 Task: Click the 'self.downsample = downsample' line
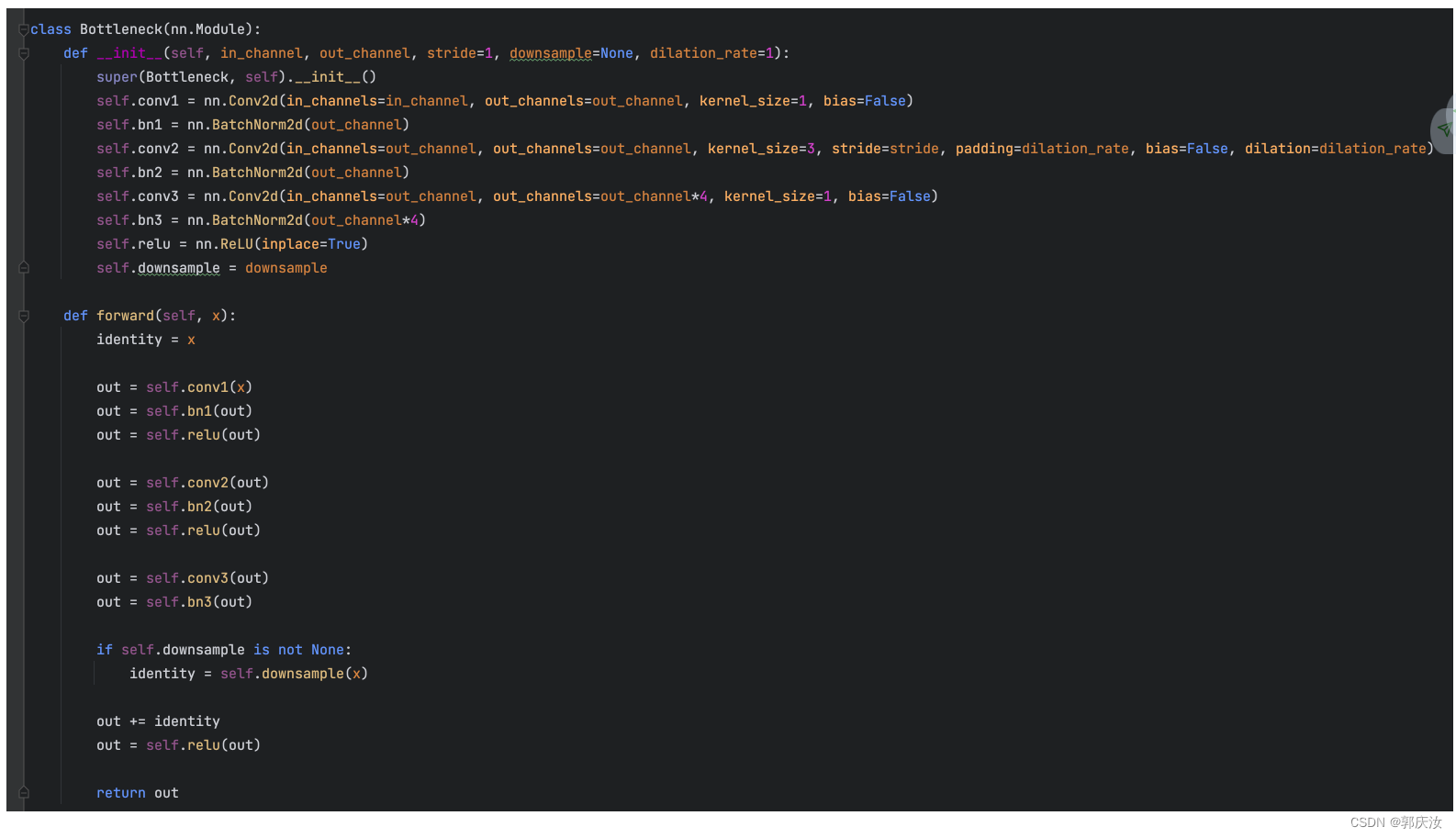click(212, 268)
